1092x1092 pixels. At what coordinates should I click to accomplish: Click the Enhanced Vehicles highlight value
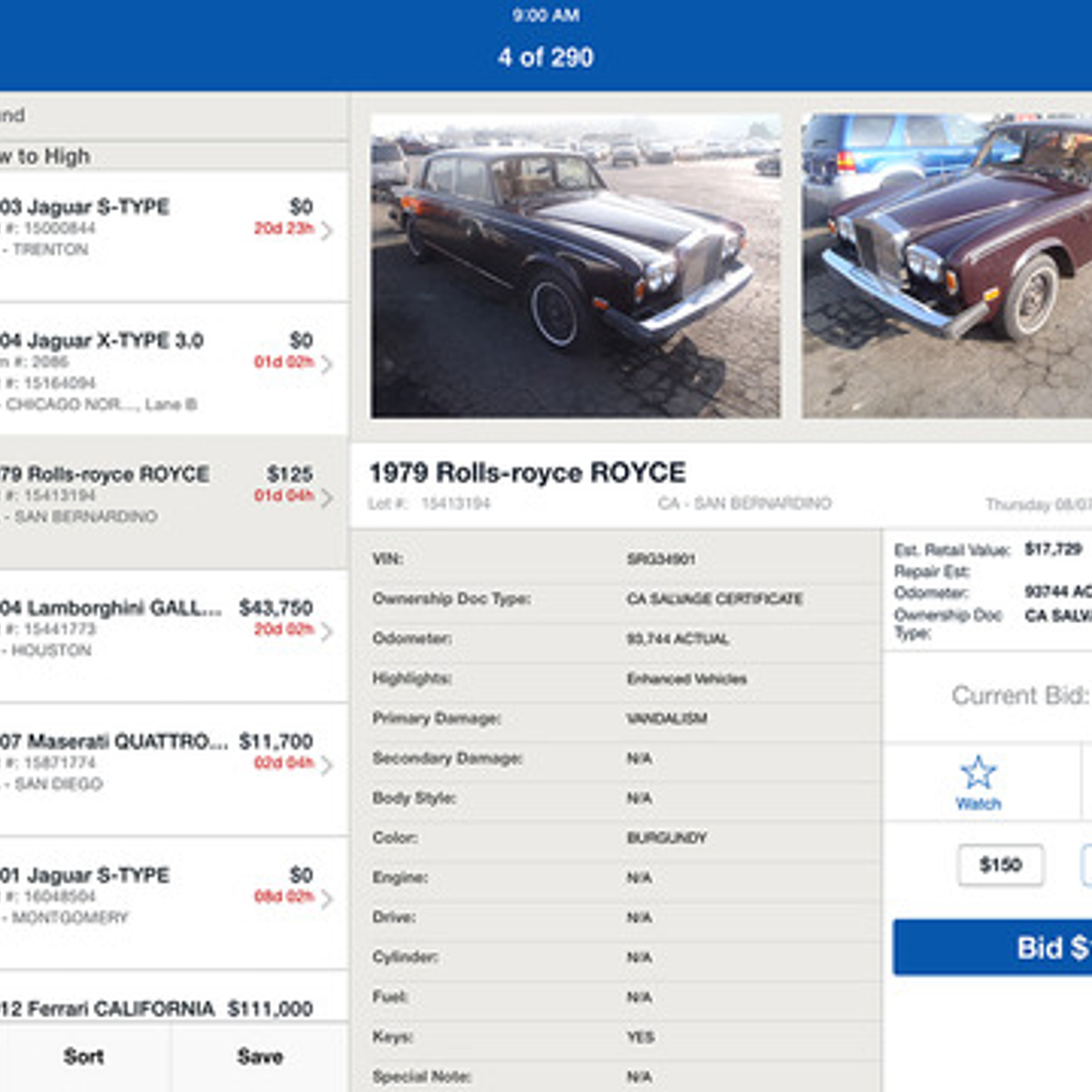tap(687, 678)
